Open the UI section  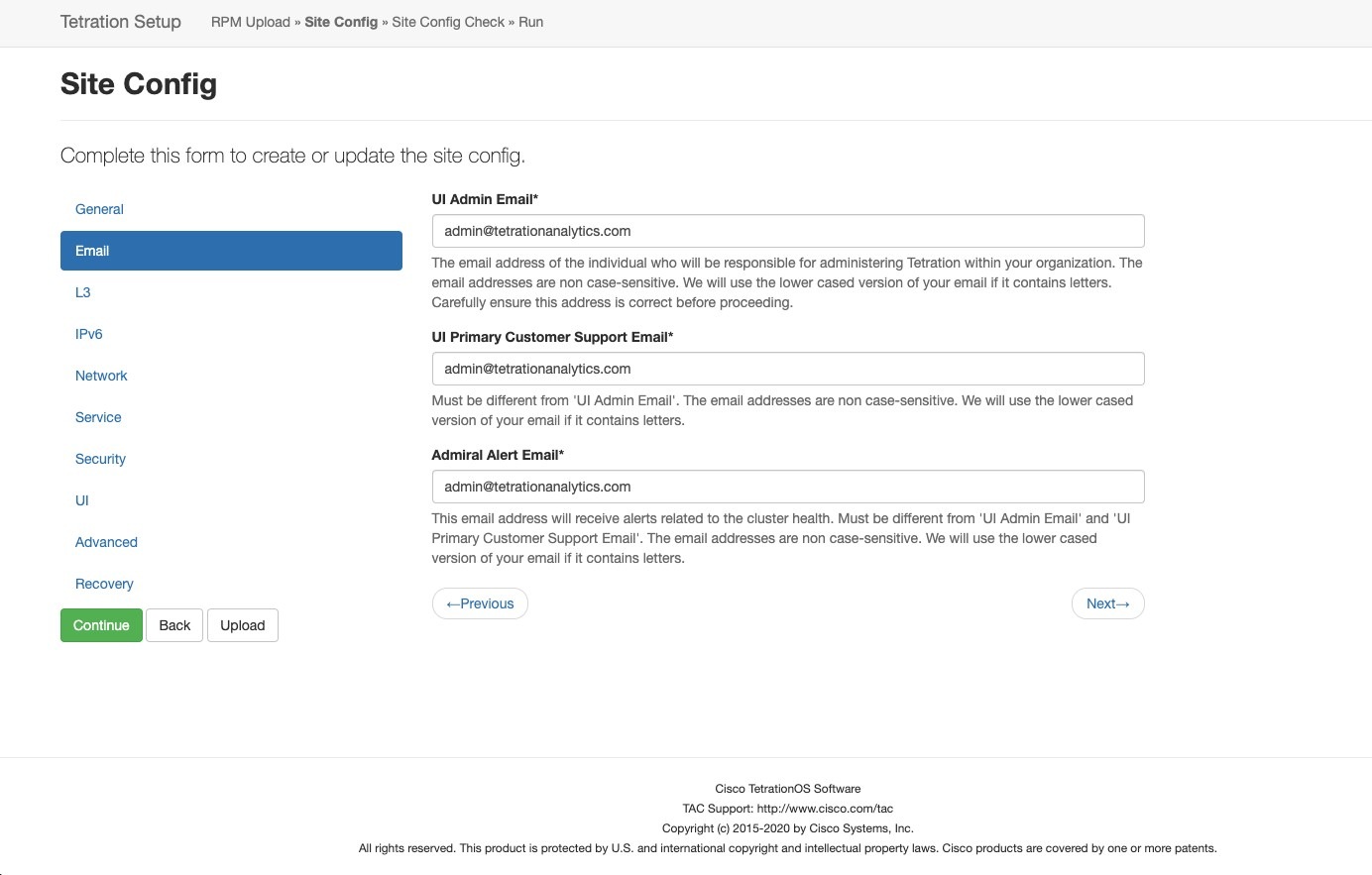coord(82,500)
